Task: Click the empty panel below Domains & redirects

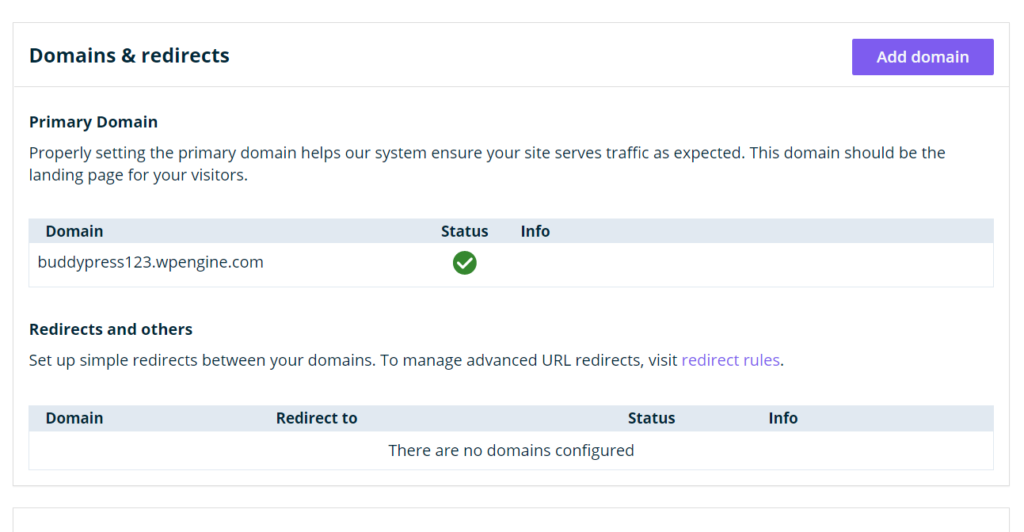Action: pyautogui.click(x=511, y=520)
